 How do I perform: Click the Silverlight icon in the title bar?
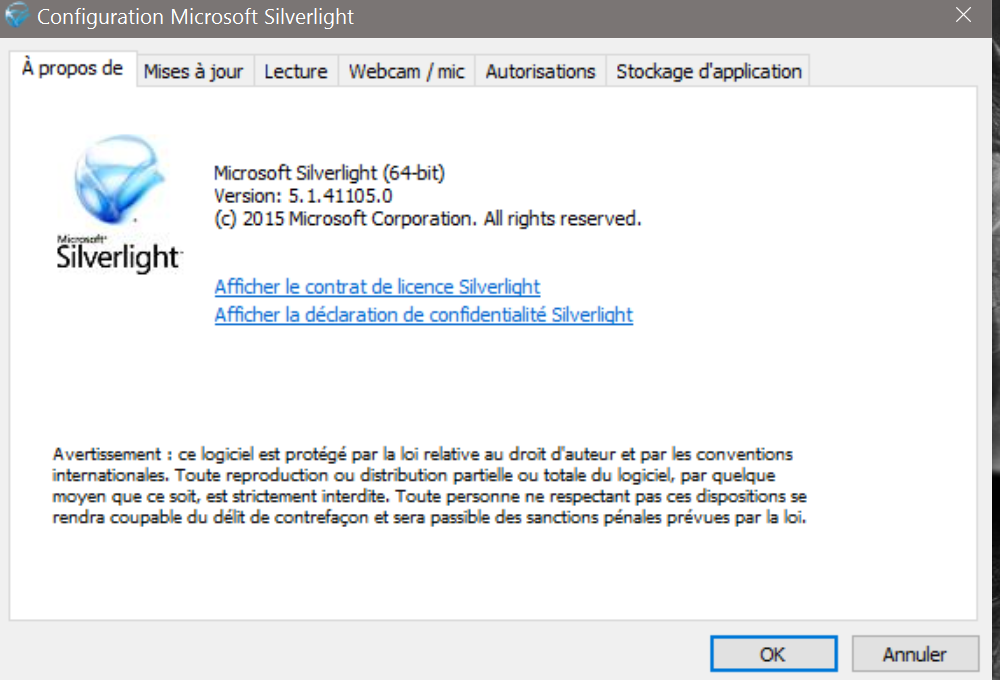coord(17,17)
